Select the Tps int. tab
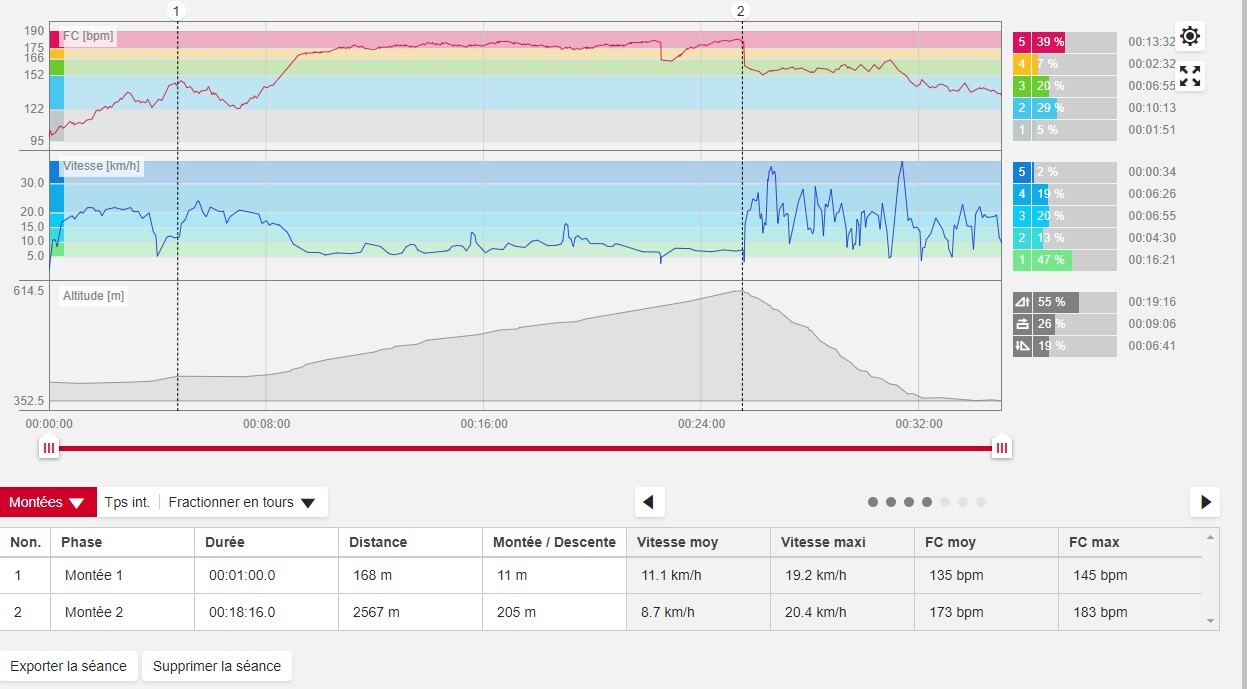This screenshot has height=689, width=1247. [x=127, y=502]
